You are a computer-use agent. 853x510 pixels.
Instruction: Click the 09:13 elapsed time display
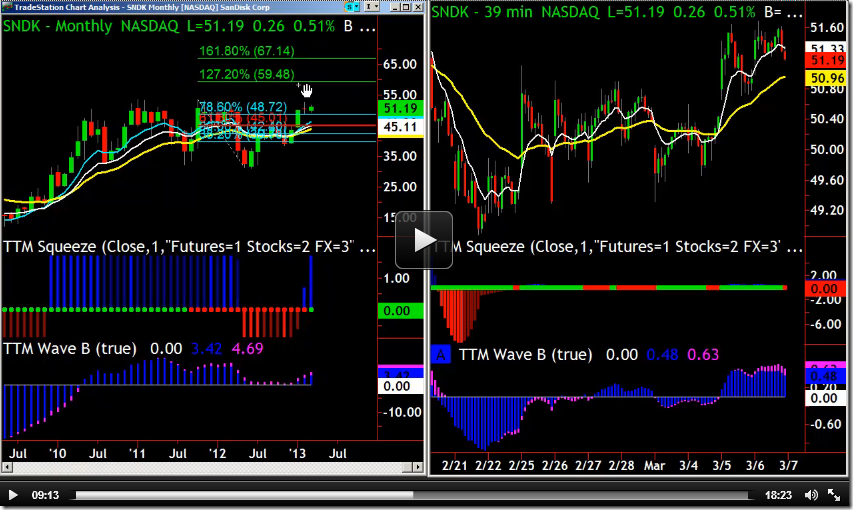[45, 495]
